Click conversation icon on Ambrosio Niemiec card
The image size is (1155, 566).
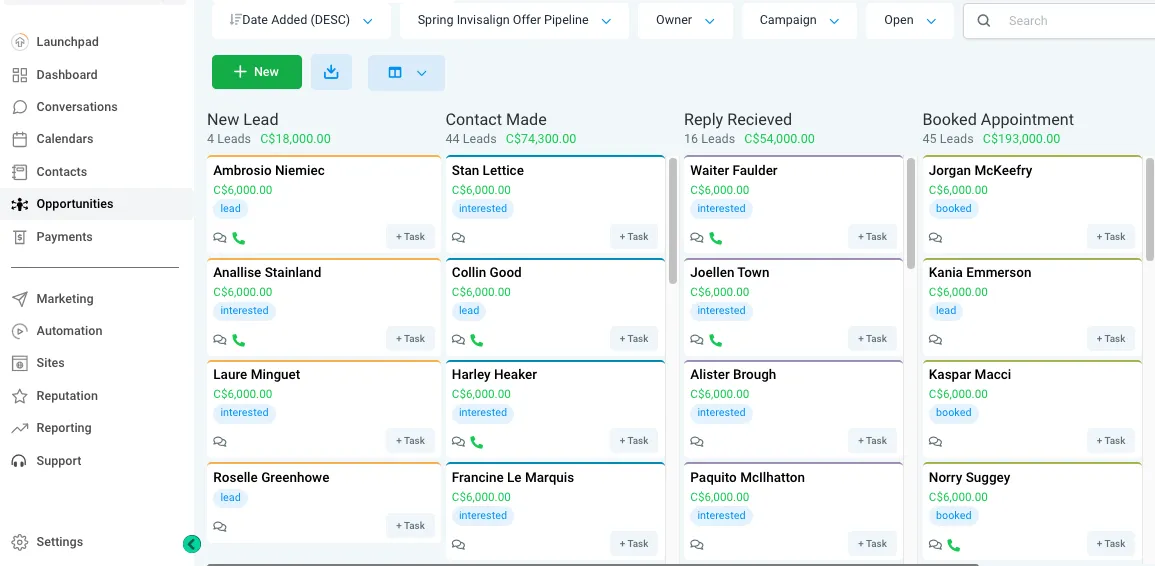220,237
